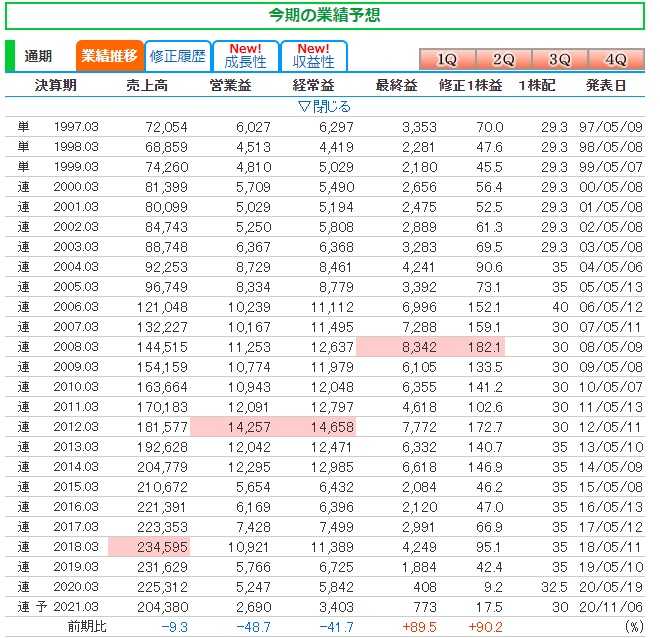The width and height of the screenshot is (660, 638).
Task: Click the 前期比 row label
Action: pyautogui.click(x=87, y=626)
